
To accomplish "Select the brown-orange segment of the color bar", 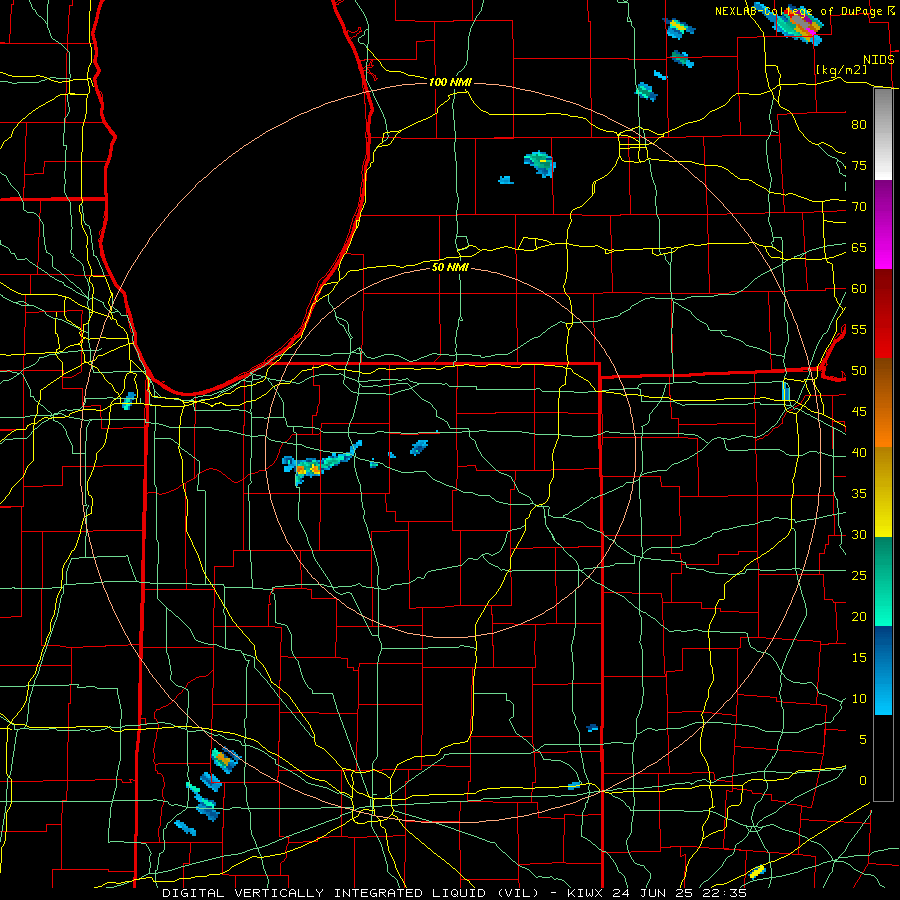I will click(x=883, y=402).
